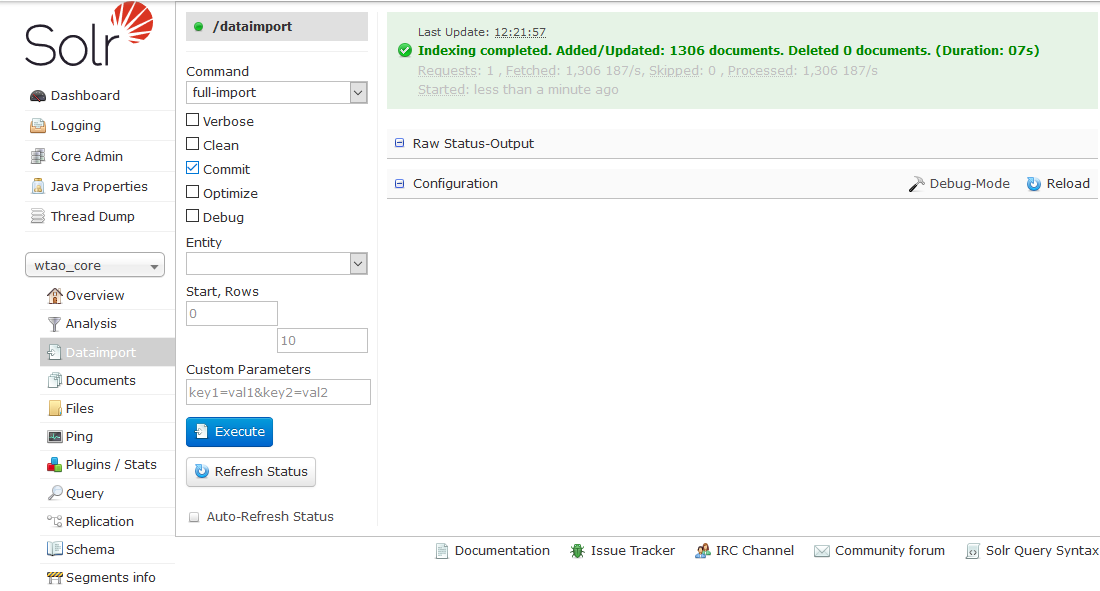The height and width of the screenshot is (591, 1100).
Task: Click the Java Properties icon
Action: tap(38, 186)
